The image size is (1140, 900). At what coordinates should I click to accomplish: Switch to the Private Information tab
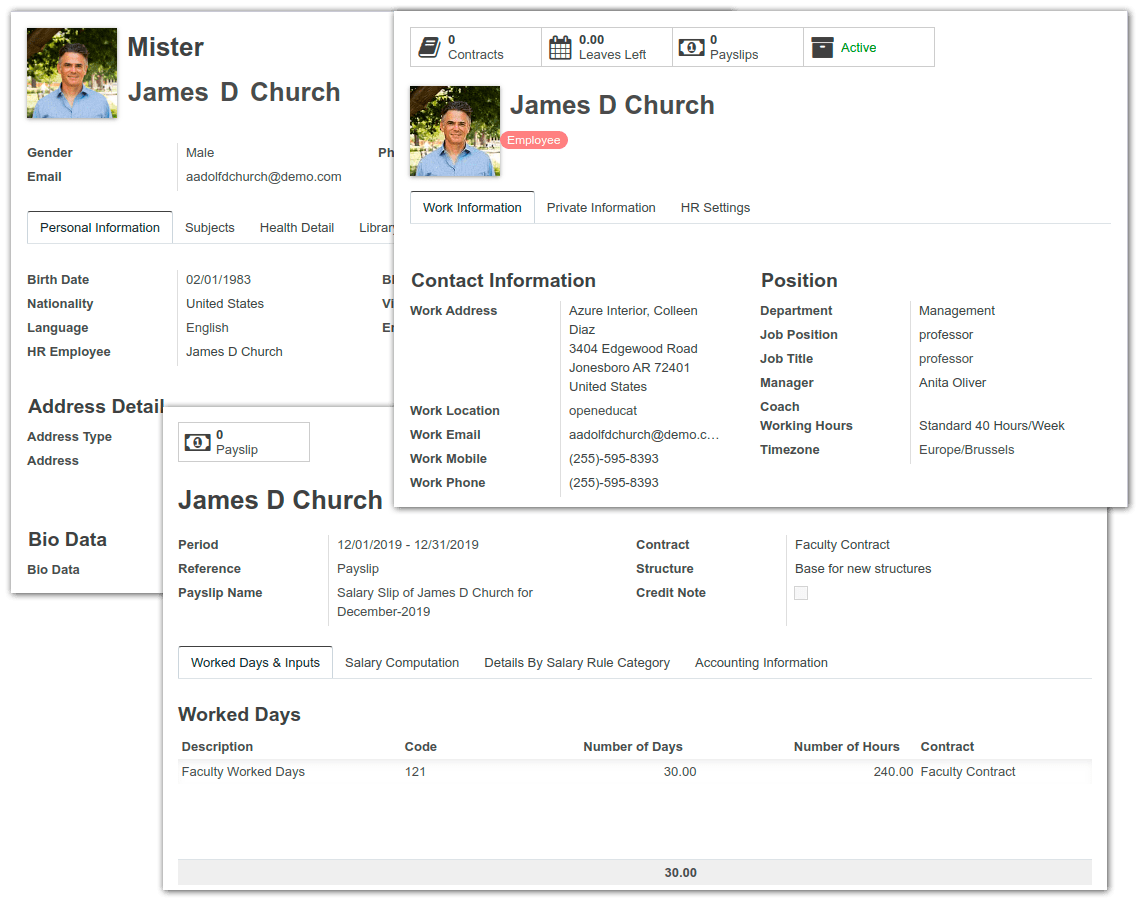click(600, 207)
